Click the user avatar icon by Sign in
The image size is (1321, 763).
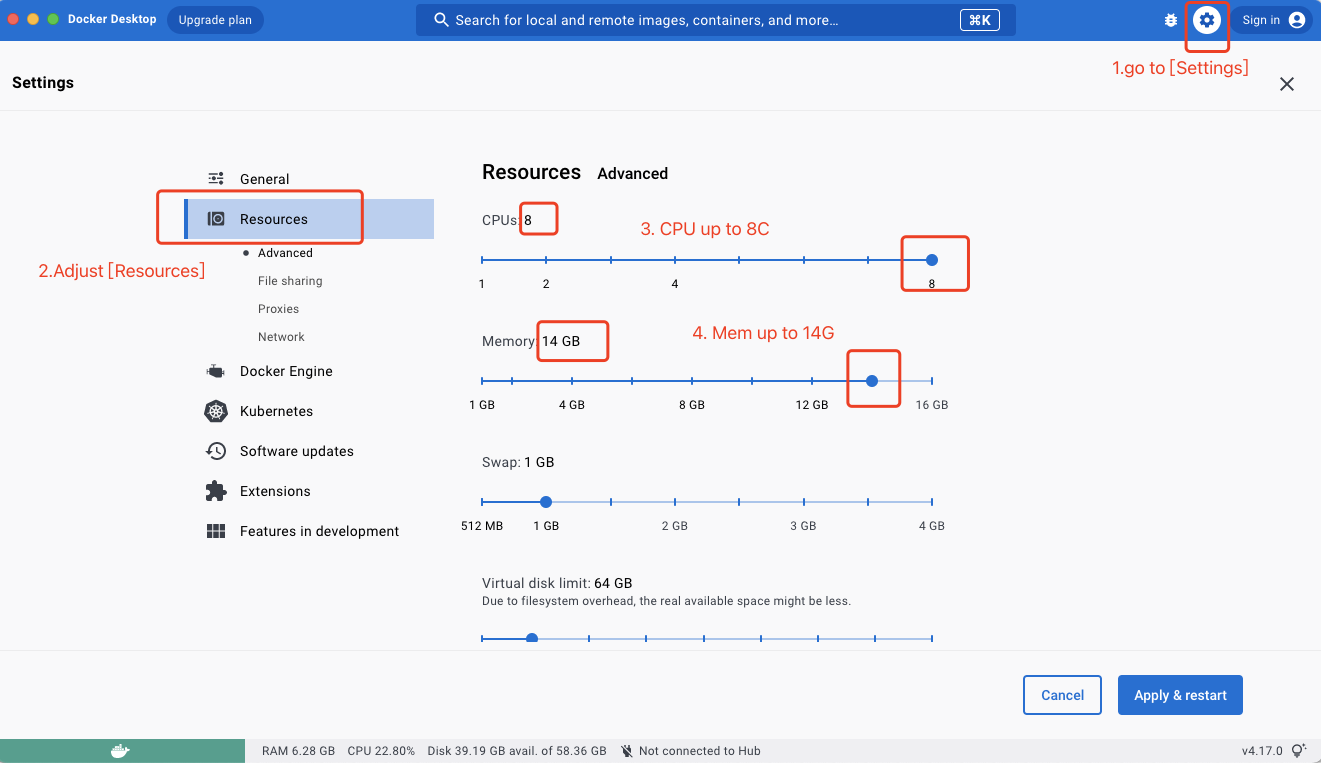click(x=1297, y=20)
